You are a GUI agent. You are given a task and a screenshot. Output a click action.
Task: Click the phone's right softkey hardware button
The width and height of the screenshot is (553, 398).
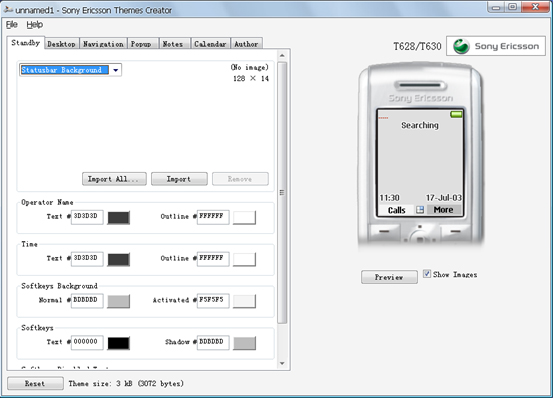(x=456, y=232)
